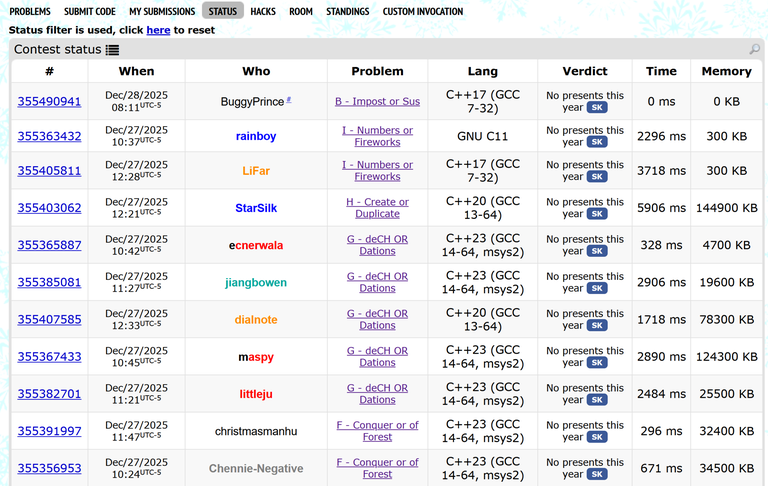The height and width of the screenshot is (486, 768).
Task: Click the # mark next to BuggyPrince
Action: tap(289, 100)
